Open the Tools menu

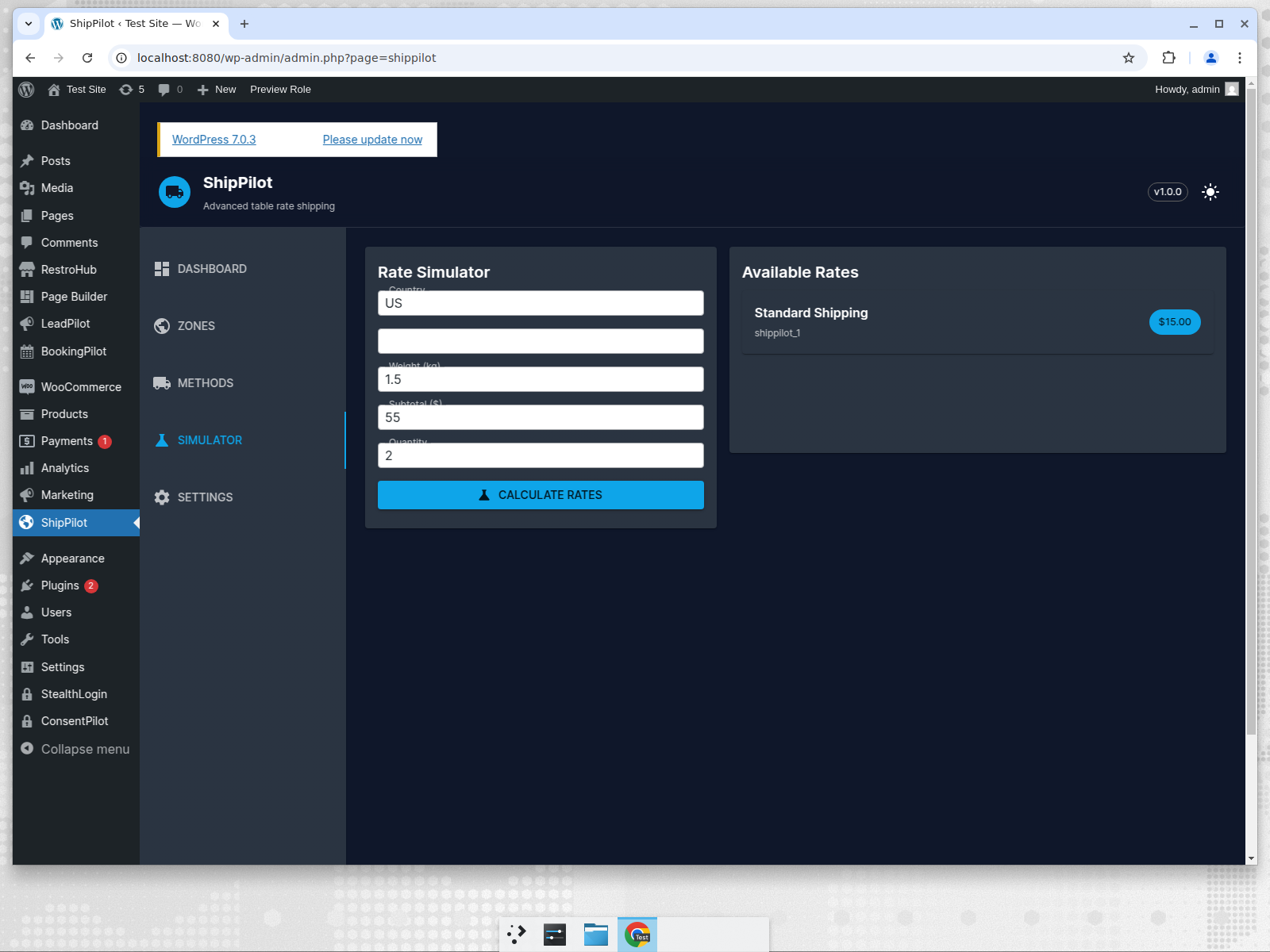[76, 639]
